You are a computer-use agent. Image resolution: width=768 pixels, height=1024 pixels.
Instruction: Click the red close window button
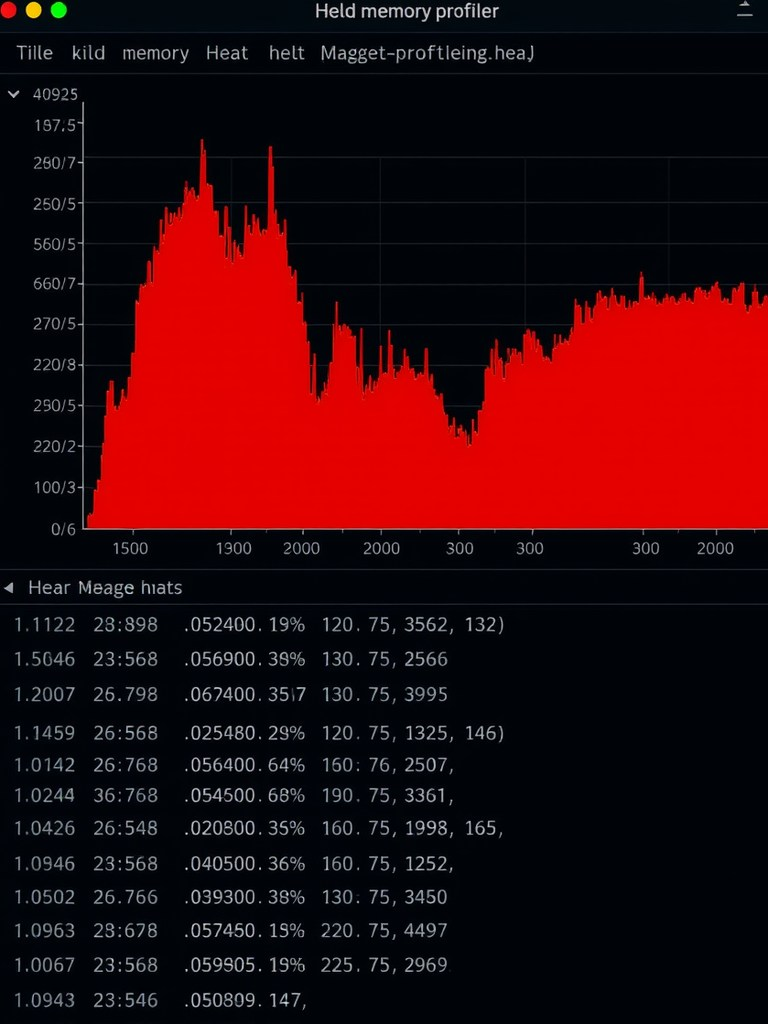pos(7,10)
